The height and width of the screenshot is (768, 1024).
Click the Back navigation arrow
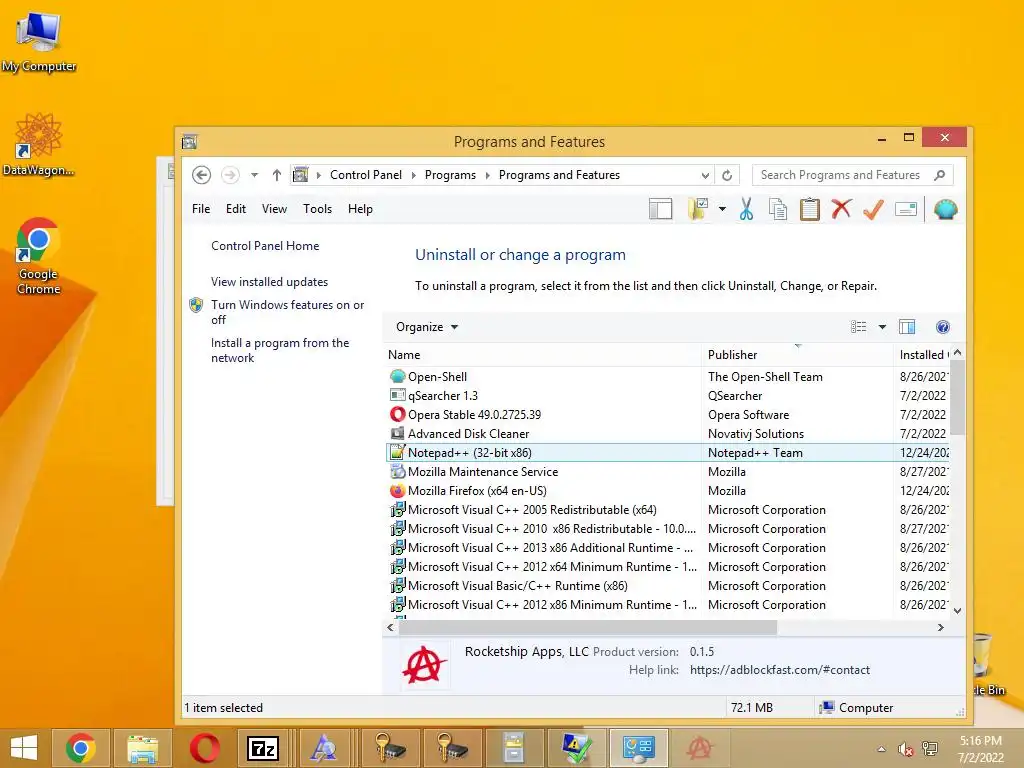[201, 175]
